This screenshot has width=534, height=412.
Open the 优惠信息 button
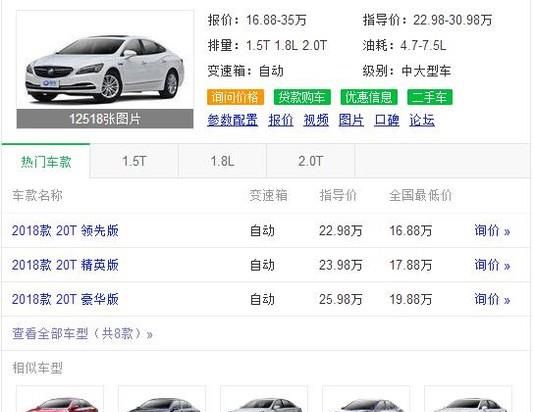[x=369, y=97]
